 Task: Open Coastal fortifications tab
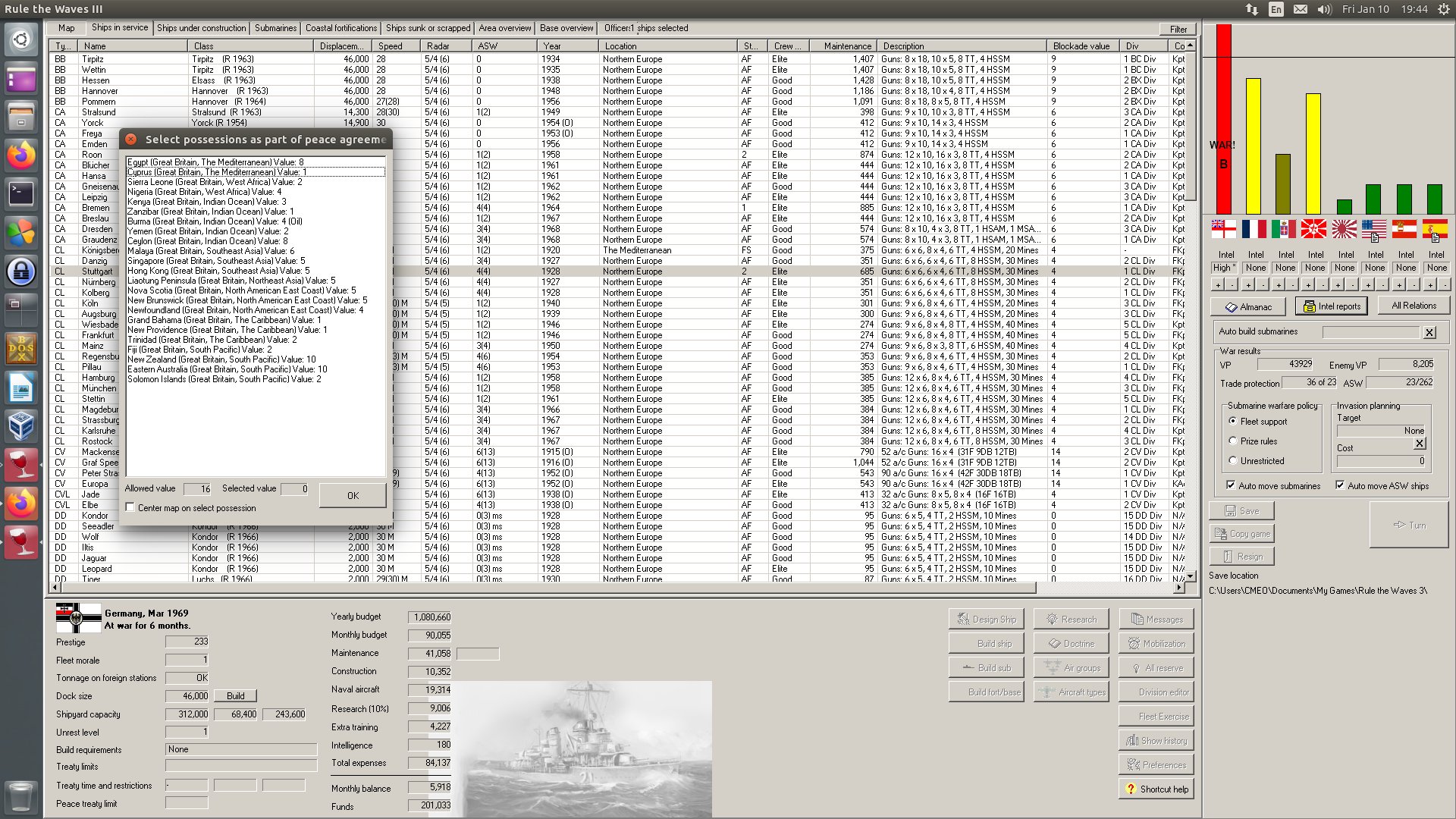pos(341,28)
